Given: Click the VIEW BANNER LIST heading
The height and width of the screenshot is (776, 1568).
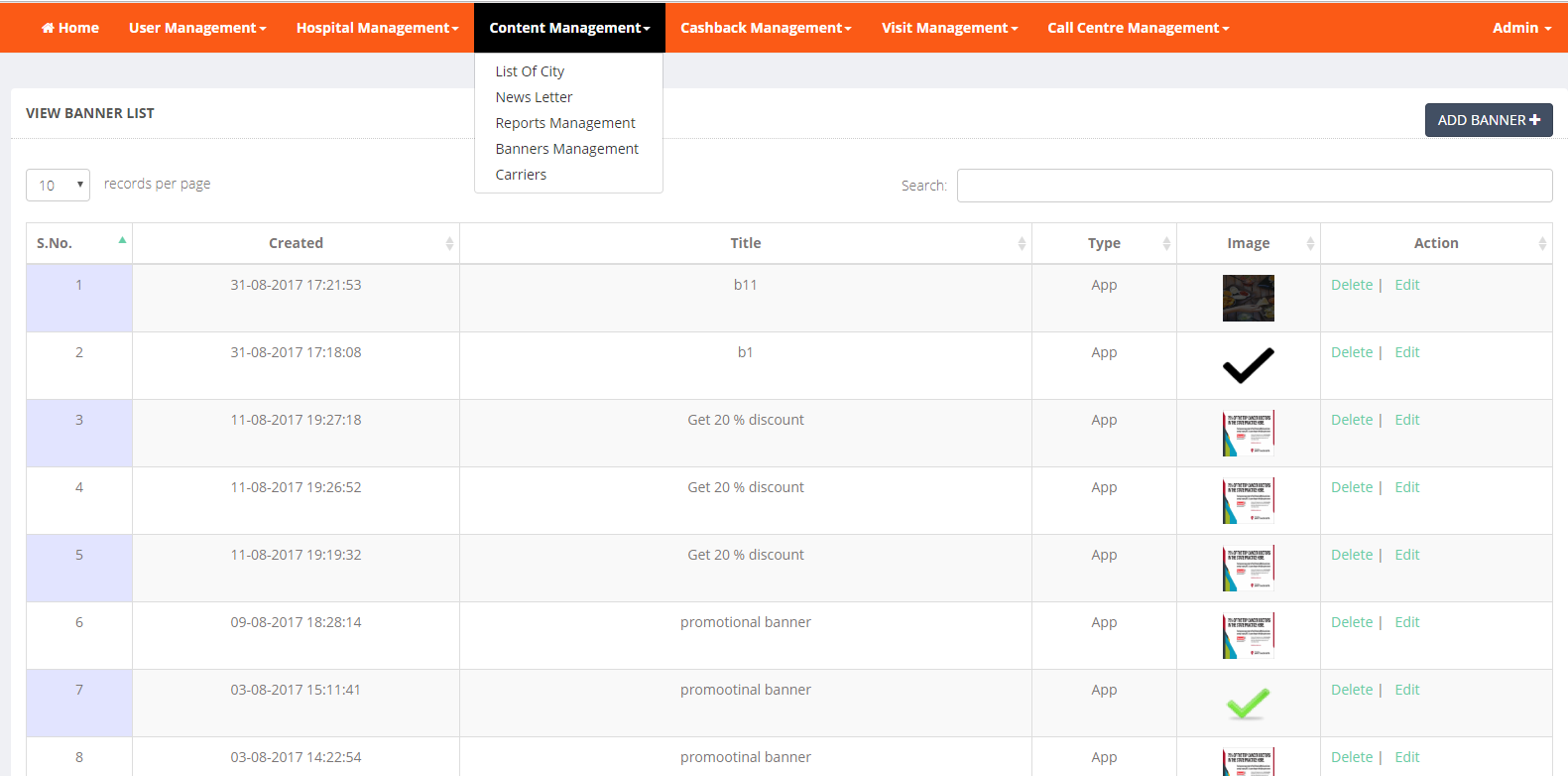Looking at the screenshot, I should 90,113.
